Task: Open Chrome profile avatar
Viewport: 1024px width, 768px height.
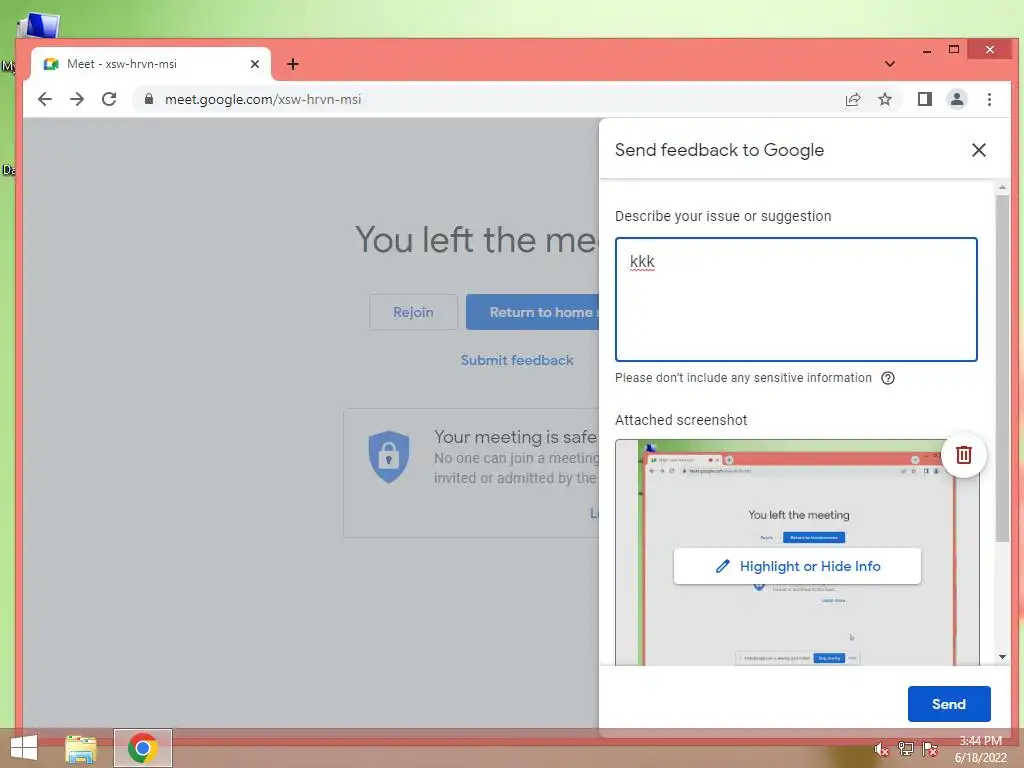Action: tap(957, 99)
